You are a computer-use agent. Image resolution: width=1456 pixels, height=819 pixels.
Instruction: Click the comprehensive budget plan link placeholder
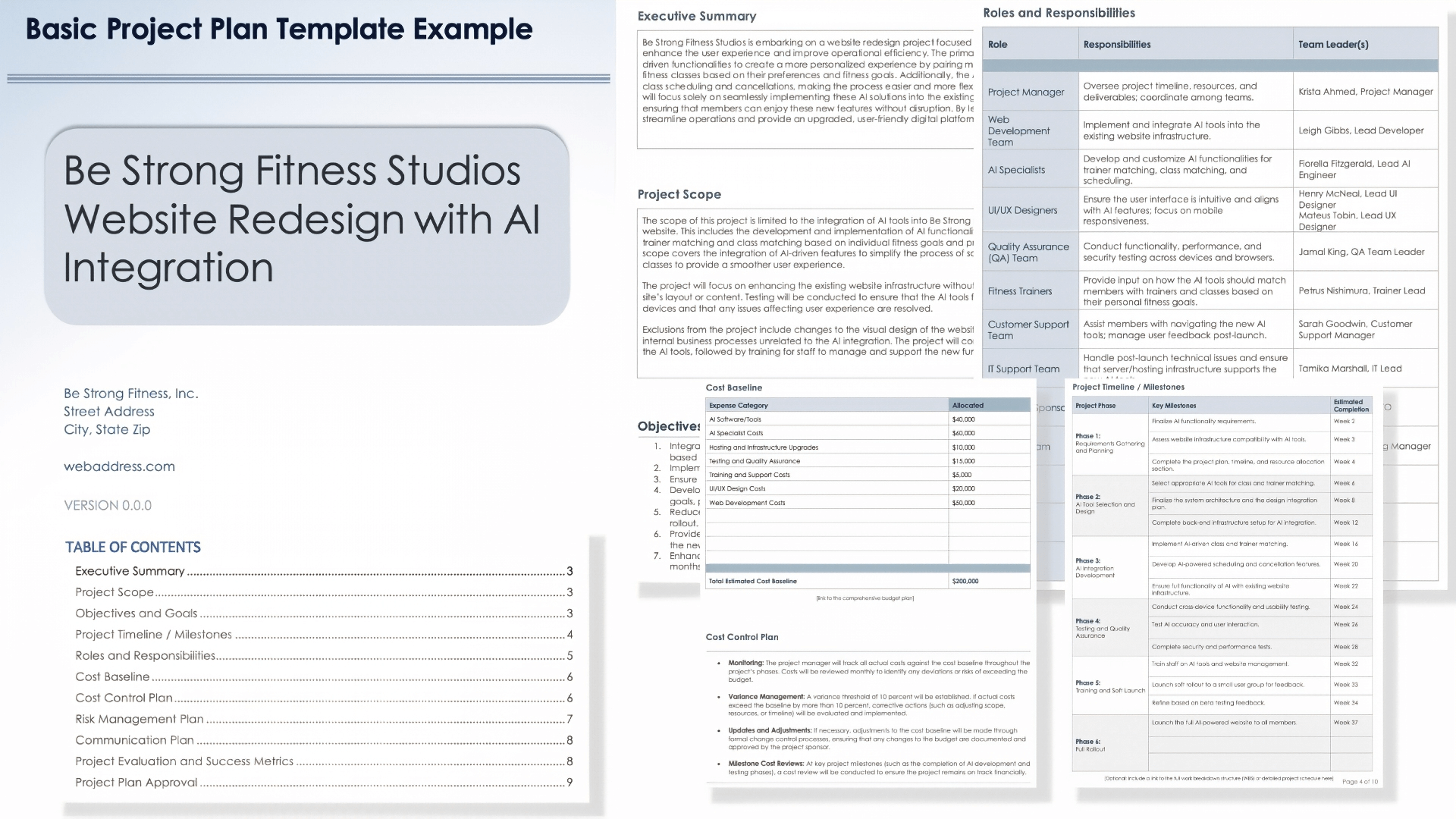coord(864,598)
